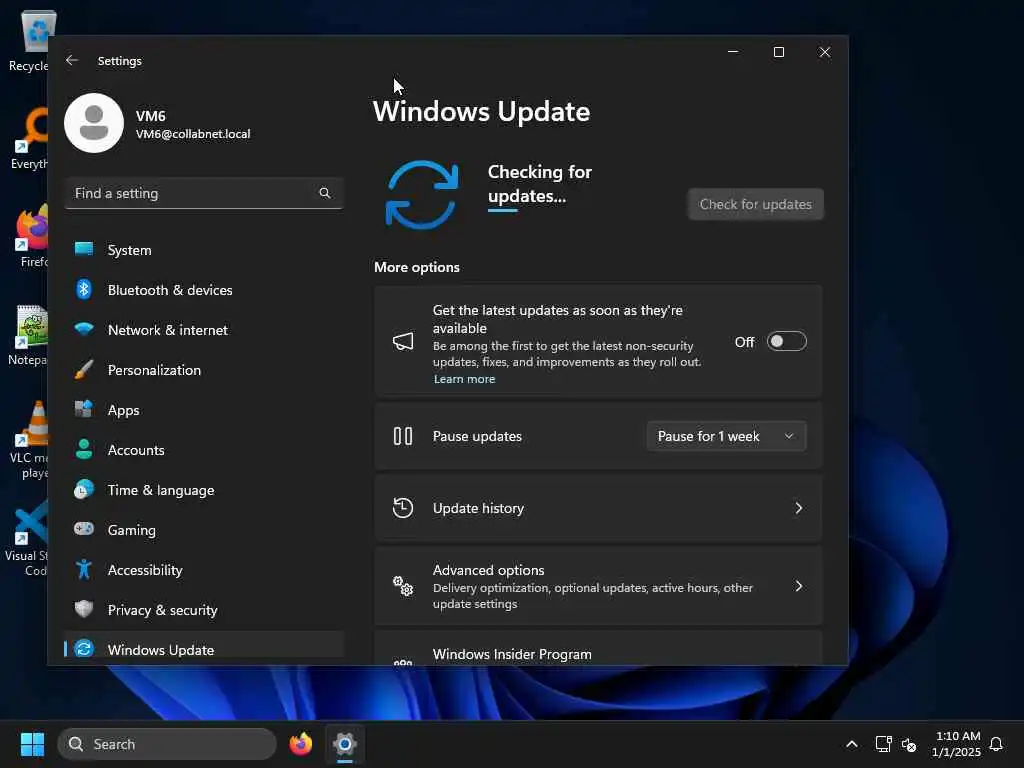Click the System monitor icon in sidebar
The height and width of the screenshot is (768, 1024).
pyautogui.click(x=84, y=249)
